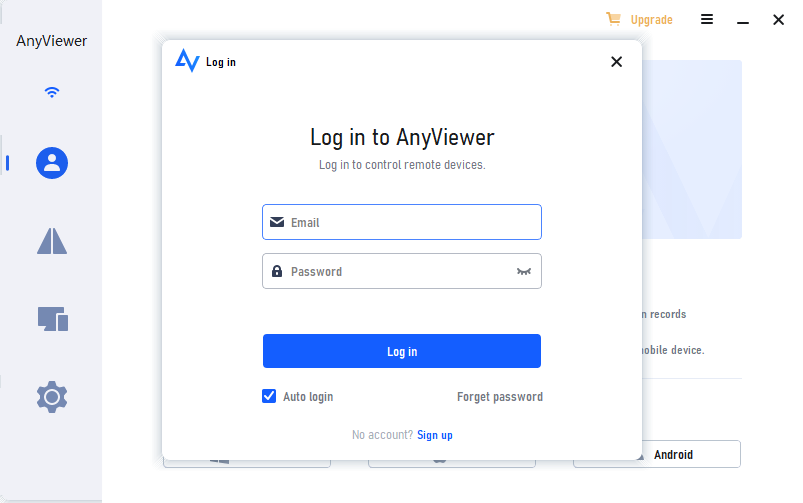
Task: Close the Log in dialog
Action: (x=617, y=61)
